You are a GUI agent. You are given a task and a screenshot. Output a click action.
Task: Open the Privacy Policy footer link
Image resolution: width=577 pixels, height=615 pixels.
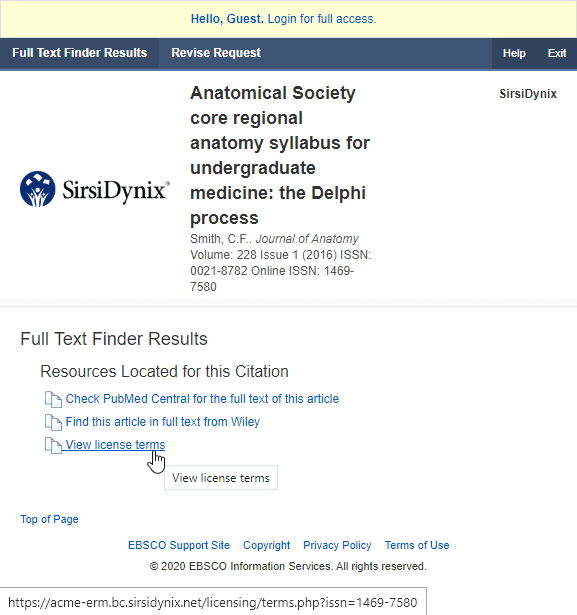[337, 545]
